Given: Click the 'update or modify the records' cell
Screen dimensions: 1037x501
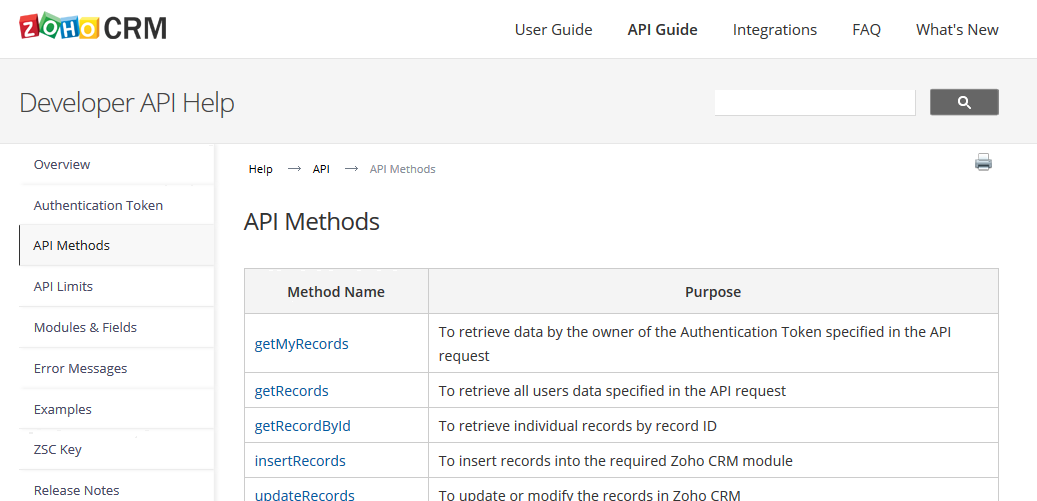Looking at the screenshot, I should pos(713,490).
